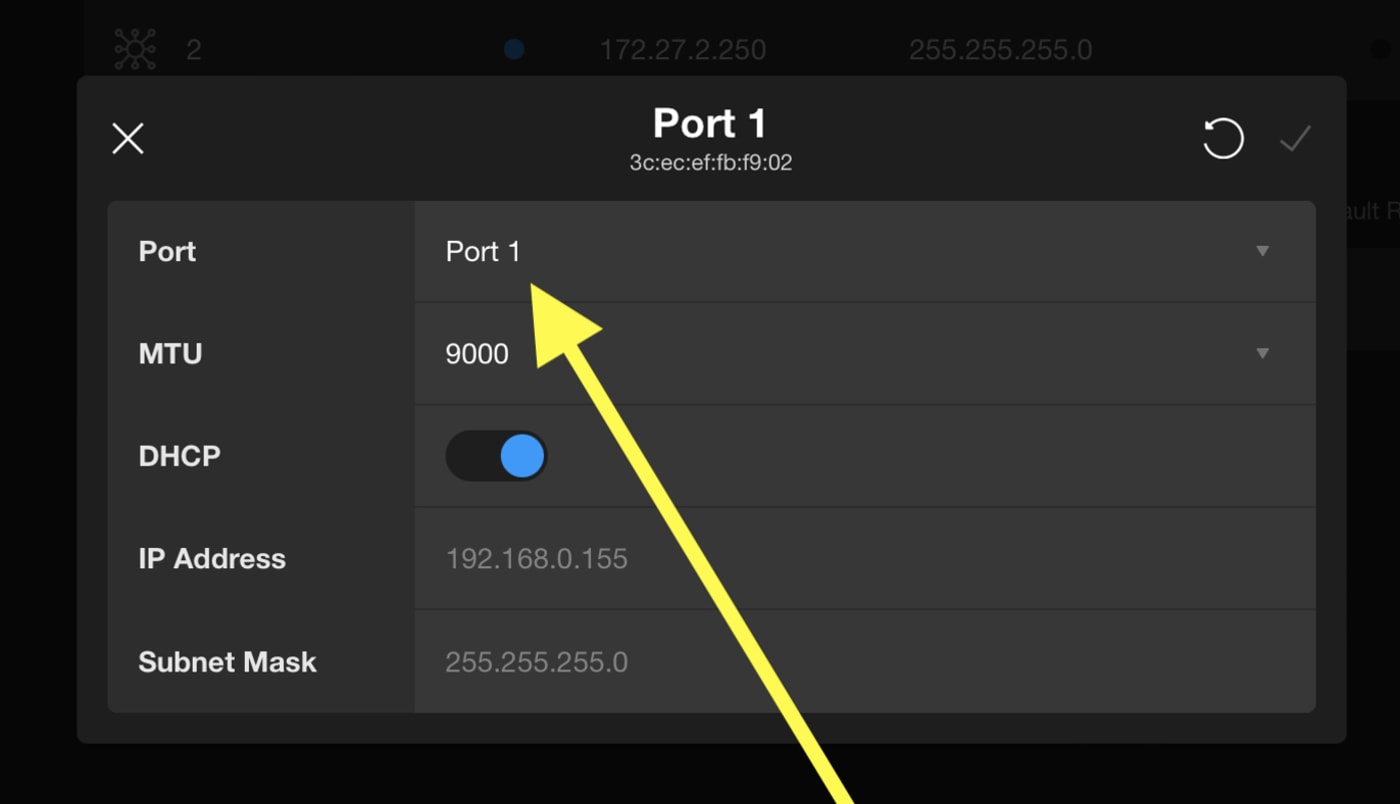Expand the Port dropdown arrow
The width and height of the screenshot is (1400, 804).
pyautogui.click(x=1262, y=251)
